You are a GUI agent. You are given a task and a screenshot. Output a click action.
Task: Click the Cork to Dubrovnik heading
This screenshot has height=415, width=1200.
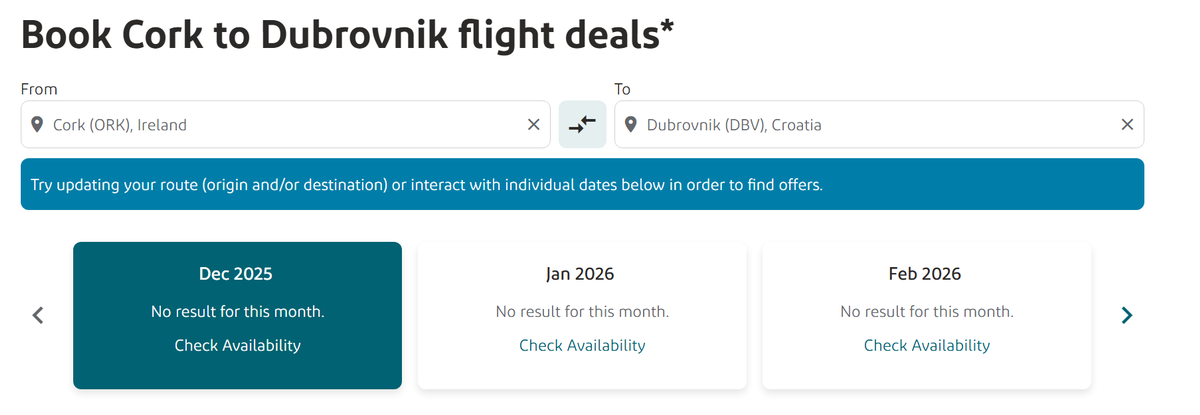click(x=347, y=35)
